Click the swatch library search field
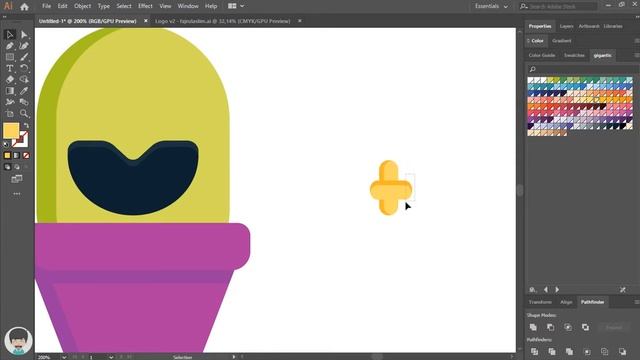The height and width of the screenshot is (360, 640). tap(580, 69)
